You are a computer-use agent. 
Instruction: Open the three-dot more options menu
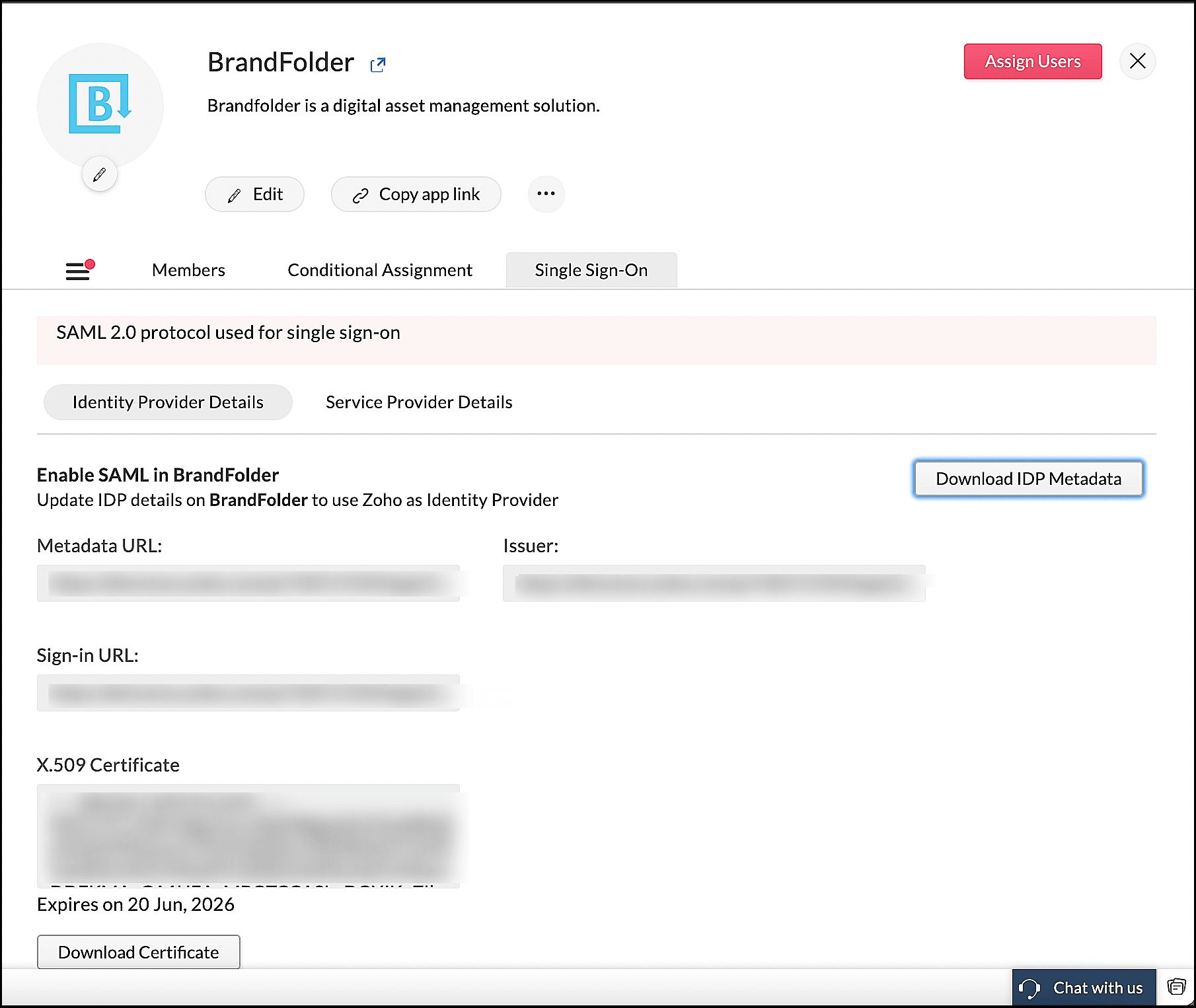coord(546,194)
